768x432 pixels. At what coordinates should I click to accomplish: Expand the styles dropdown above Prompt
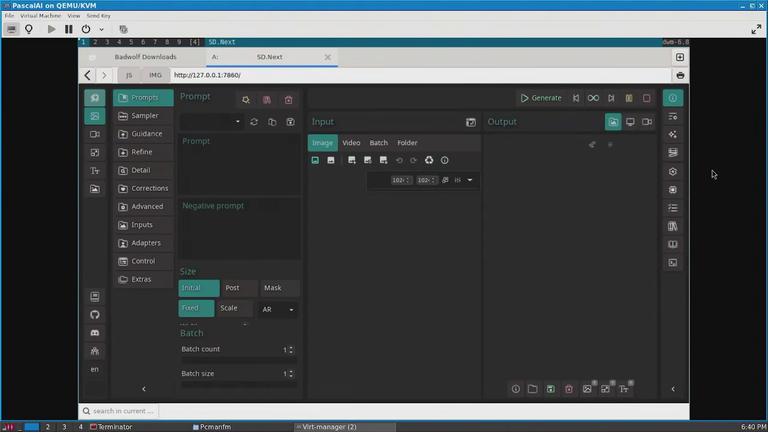(x=211, y=121)
